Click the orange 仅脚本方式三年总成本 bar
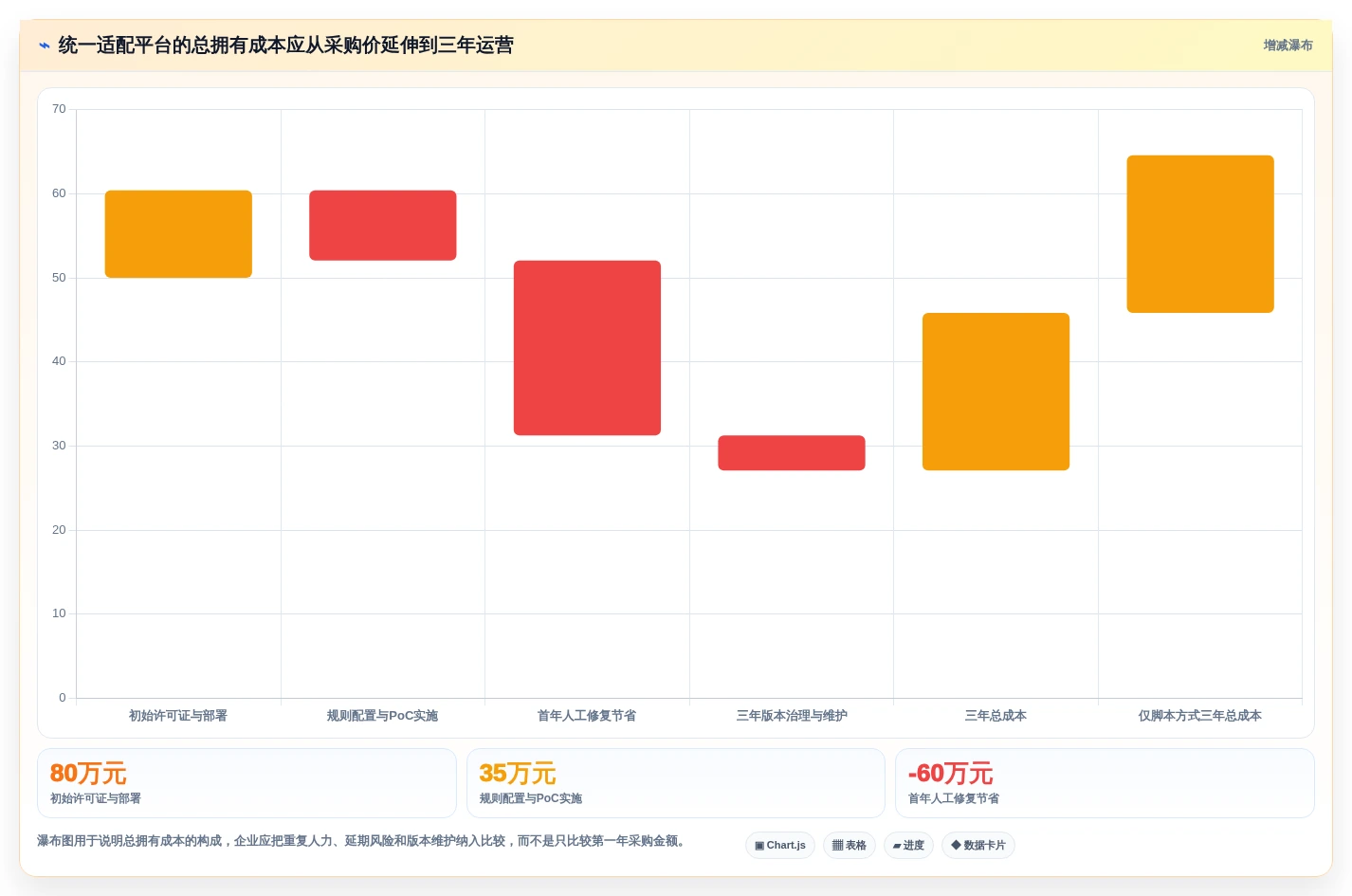The image size is (1352, 896). coord(1200,234)
